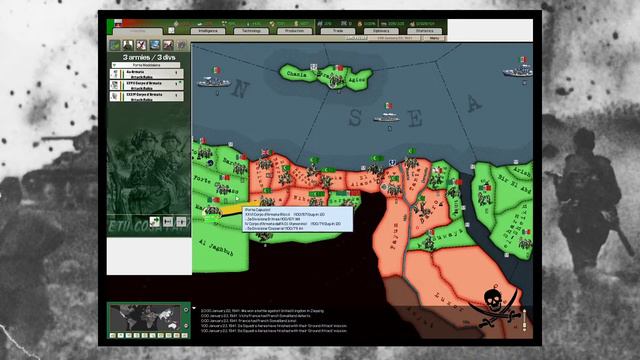Click the Luxor province
This screenshot has height=360, width=640.
pyautogui.click(x=448, y=302)
